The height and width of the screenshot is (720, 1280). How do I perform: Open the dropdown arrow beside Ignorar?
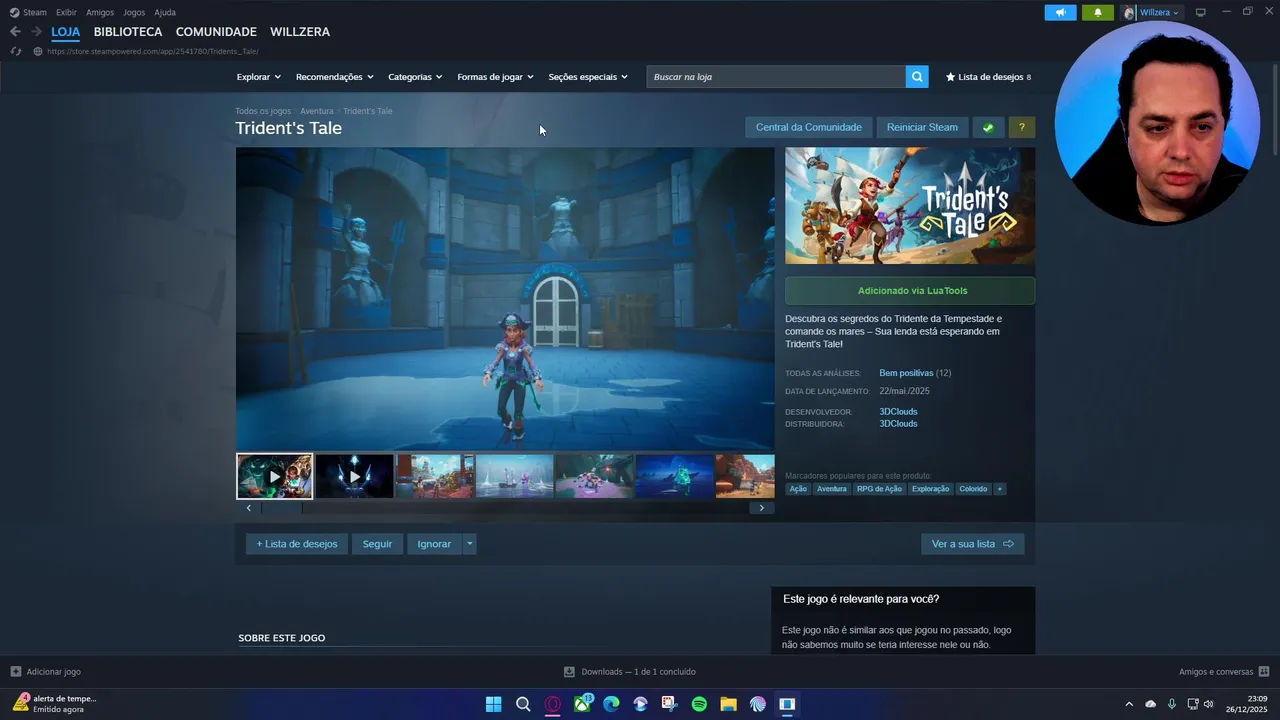coord(470,544)
